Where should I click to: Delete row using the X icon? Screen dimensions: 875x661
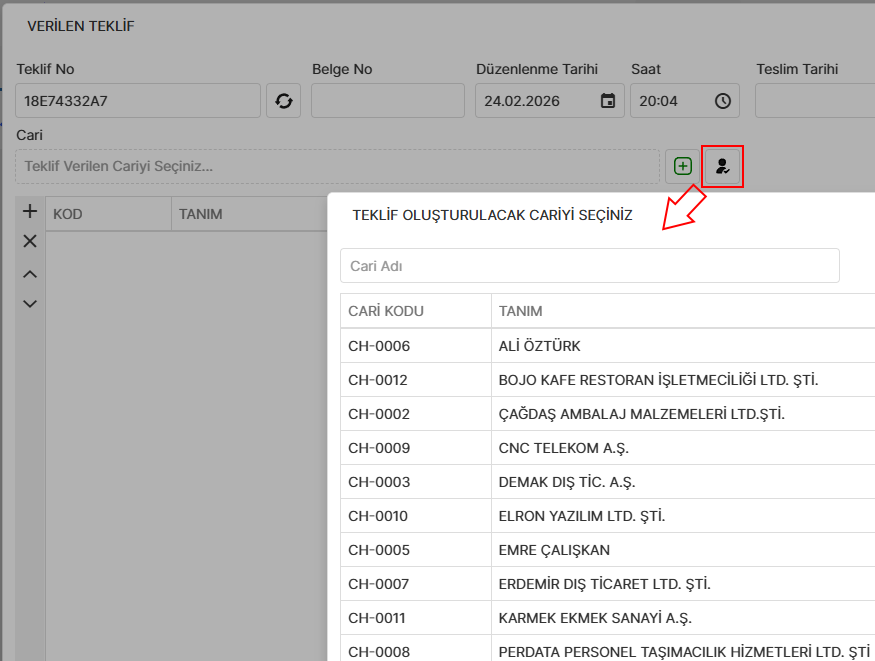(30, 241)
